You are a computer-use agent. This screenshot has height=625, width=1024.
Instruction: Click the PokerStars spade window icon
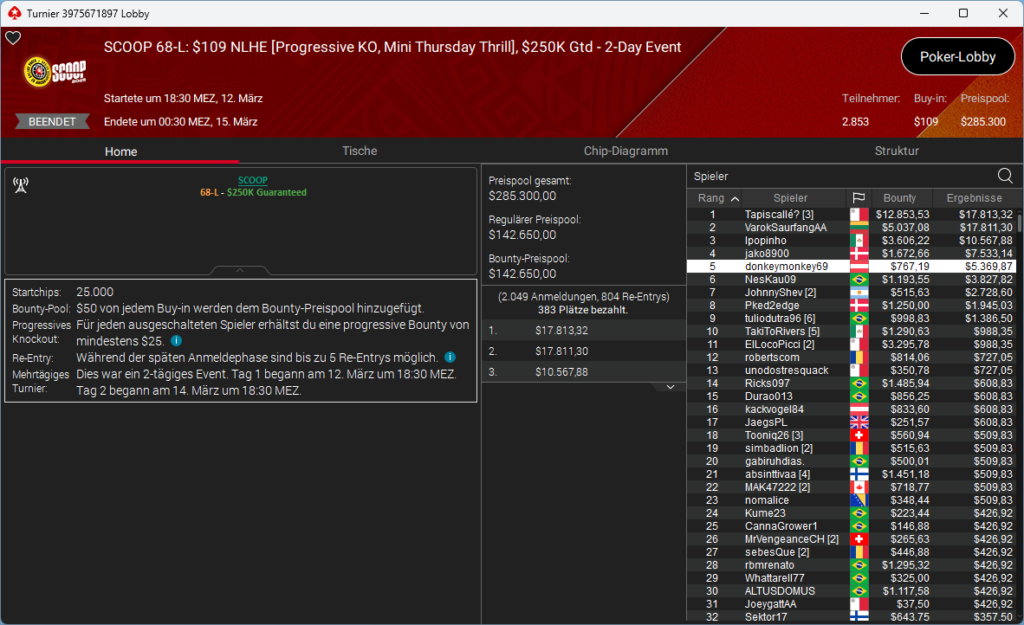[11, 13]
